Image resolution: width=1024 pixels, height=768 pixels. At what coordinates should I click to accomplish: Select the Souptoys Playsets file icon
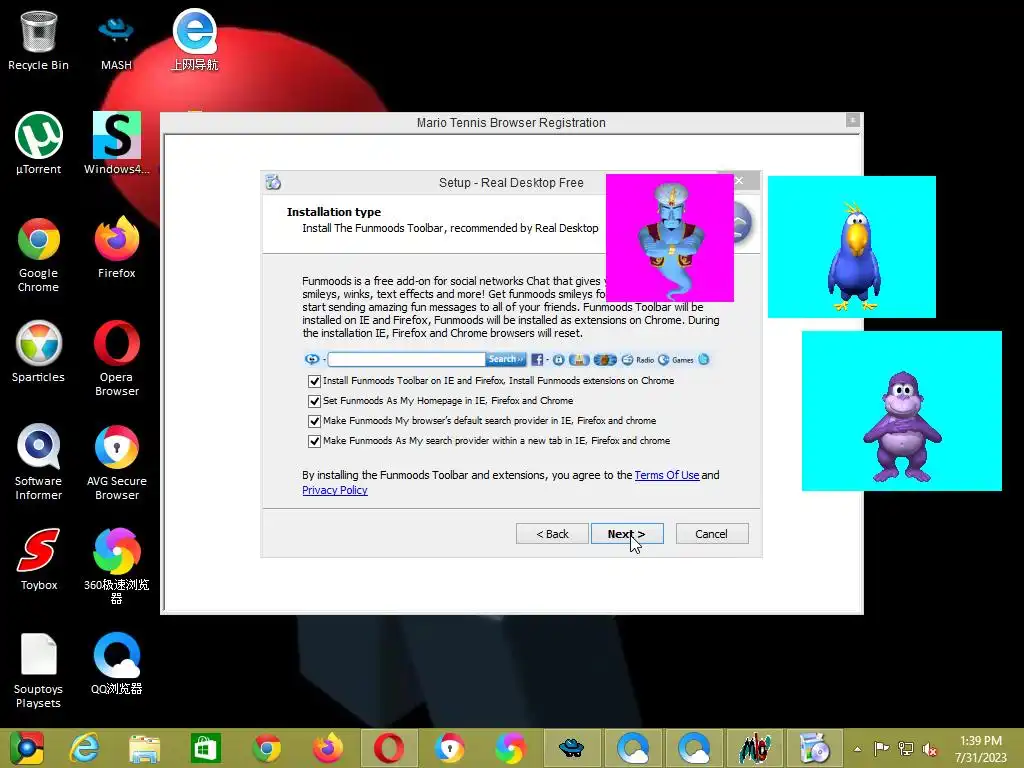(39, 671)
